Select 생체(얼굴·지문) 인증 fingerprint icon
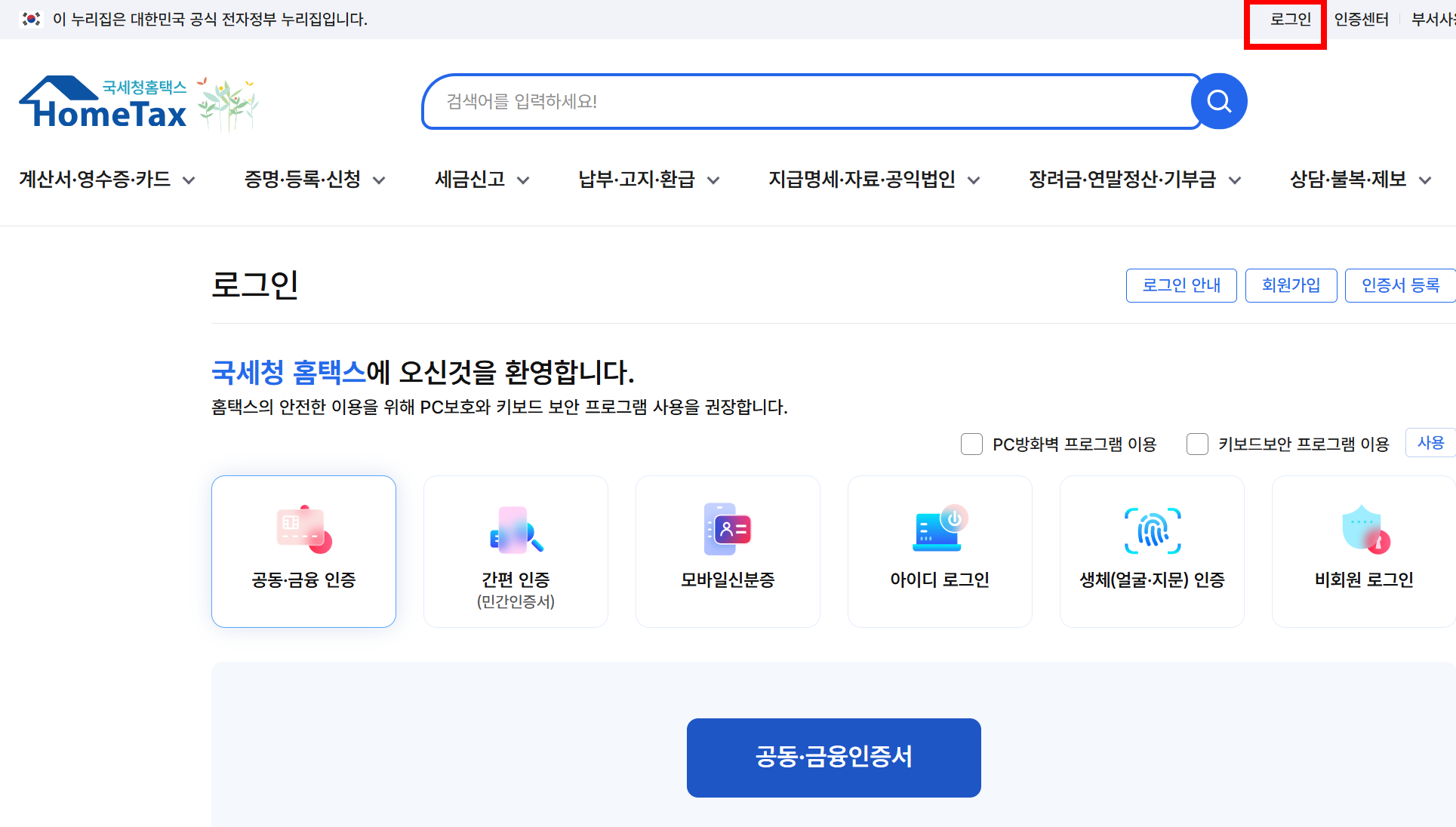1456x827 pixels. point(1152,531)
